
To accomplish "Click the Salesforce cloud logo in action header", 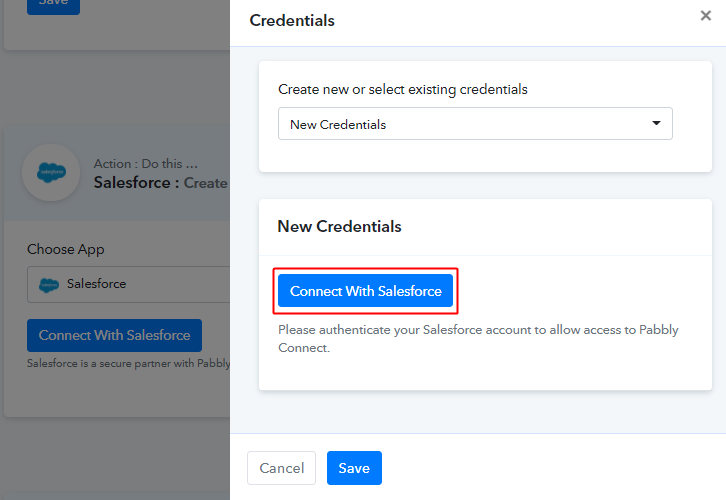I will [x=51, y=173].
